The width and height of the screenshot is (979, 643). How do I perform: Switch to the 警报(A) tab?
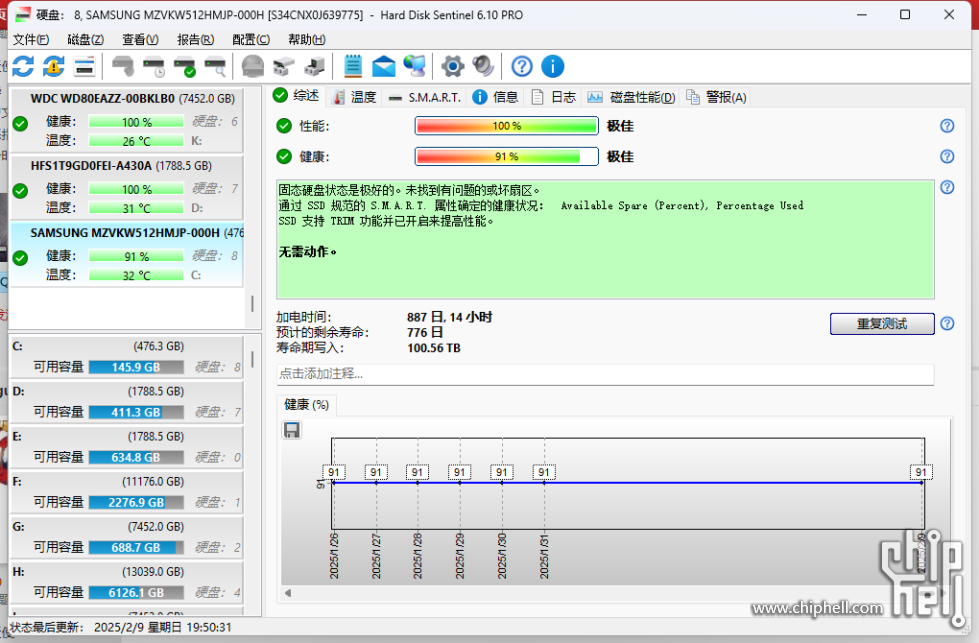(717, 97)
